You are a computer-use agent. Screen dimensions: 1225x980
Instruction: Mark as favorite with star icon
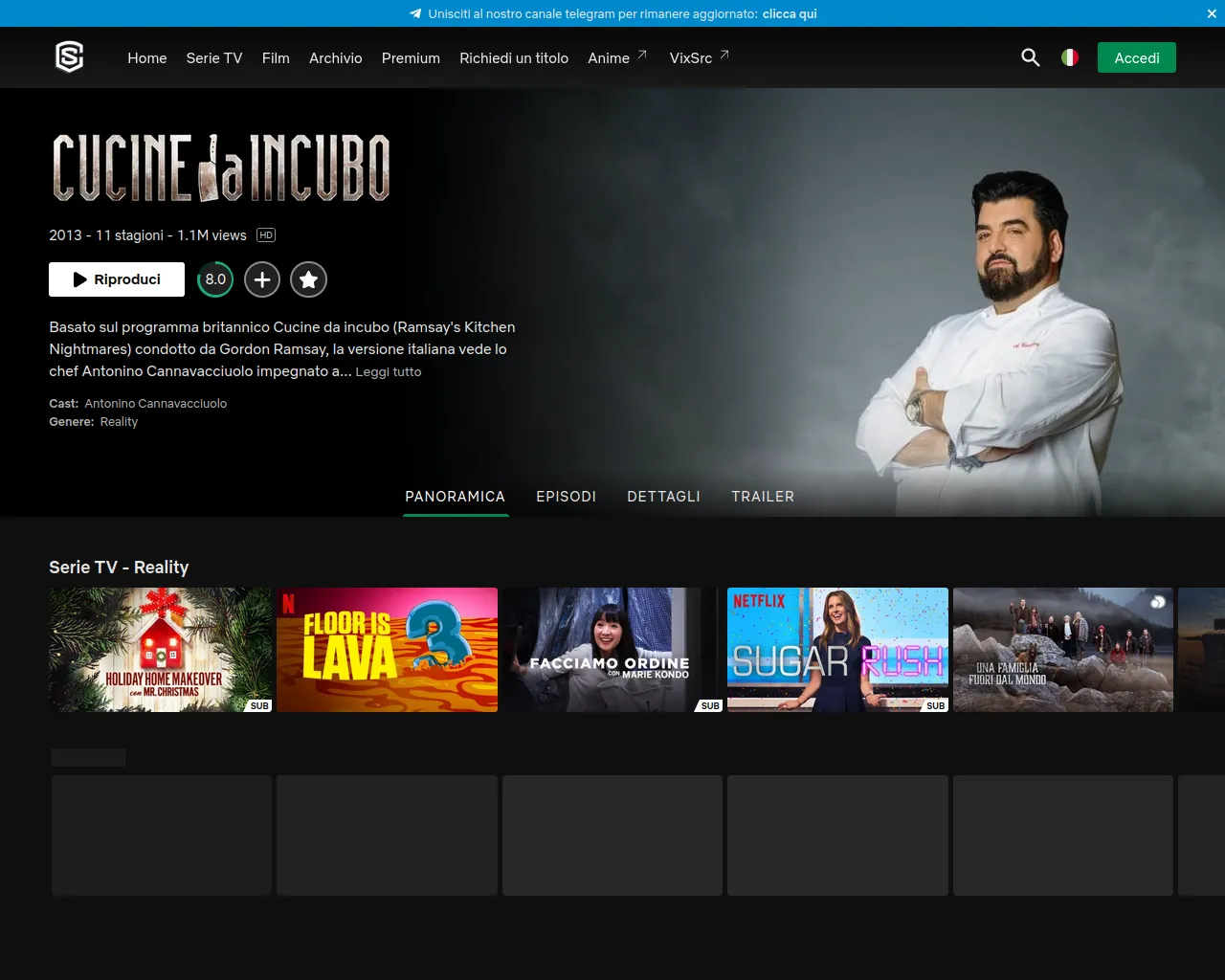point(308,279)
